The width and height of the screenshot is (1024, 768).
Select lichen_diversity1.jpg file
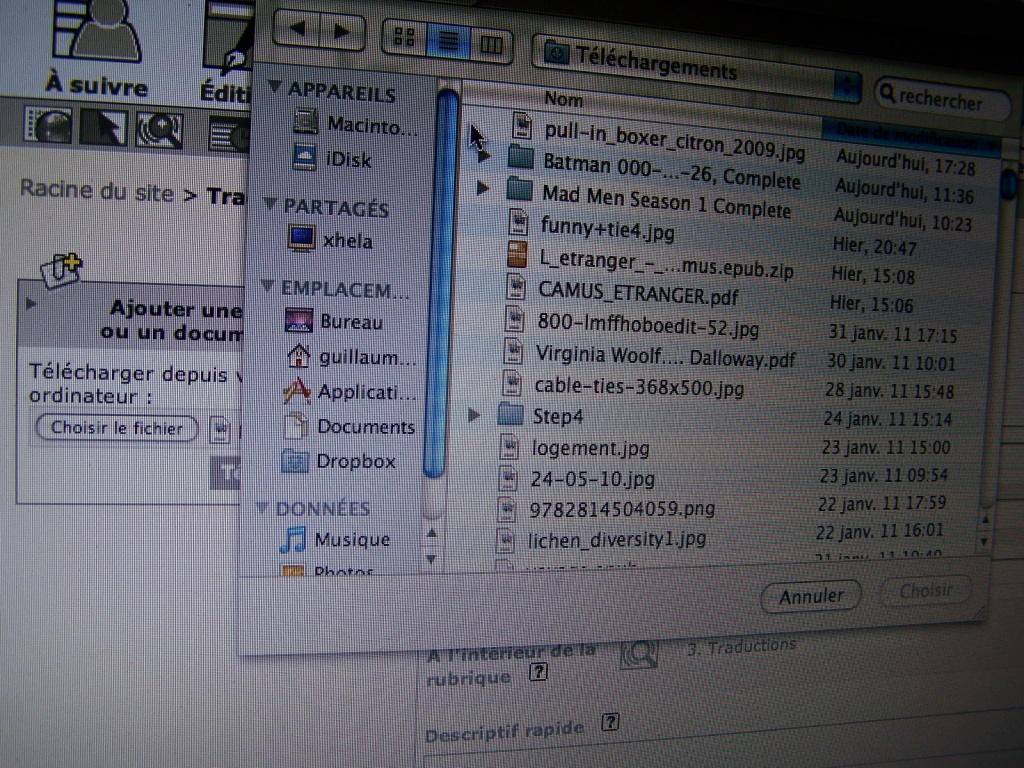617,539
